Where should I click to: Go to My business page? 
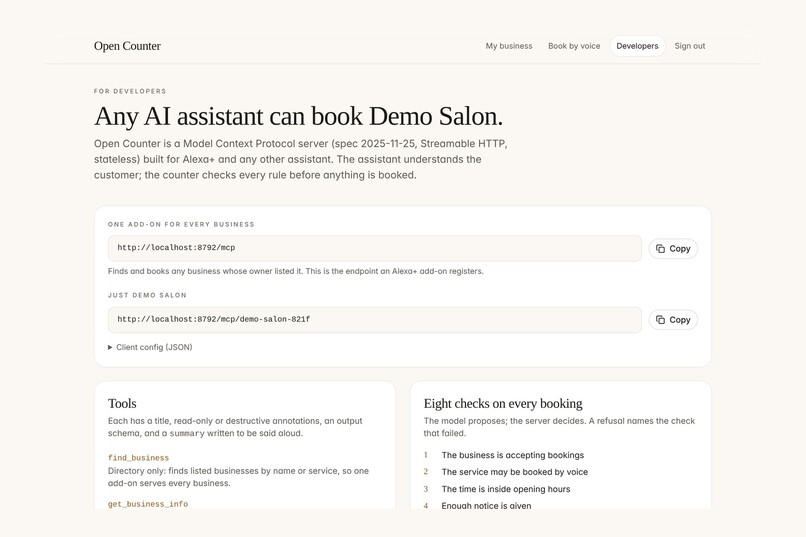point(509,46)
